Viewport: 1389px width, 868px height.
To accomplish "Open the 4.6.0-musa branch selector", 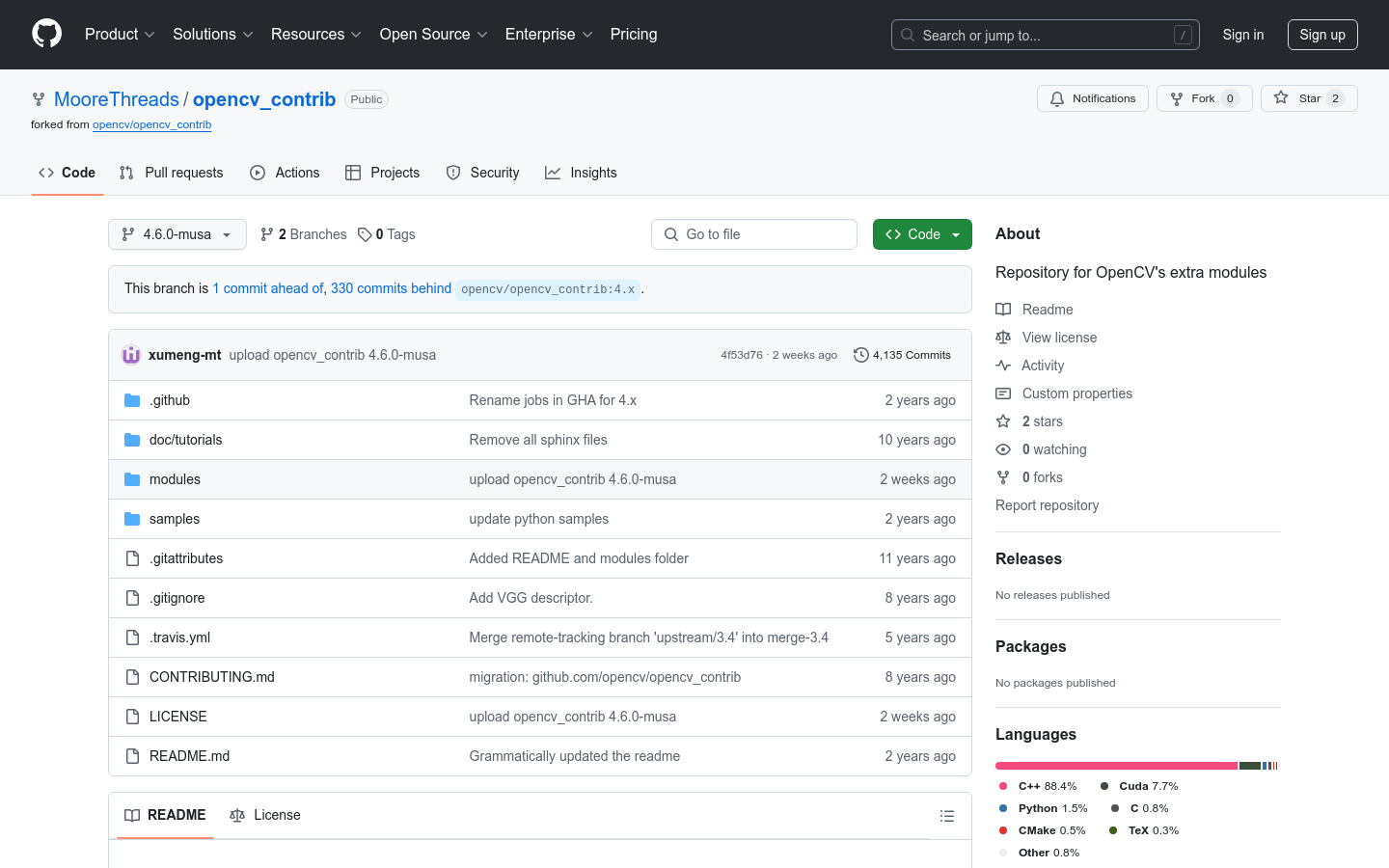I will [177, 234].
